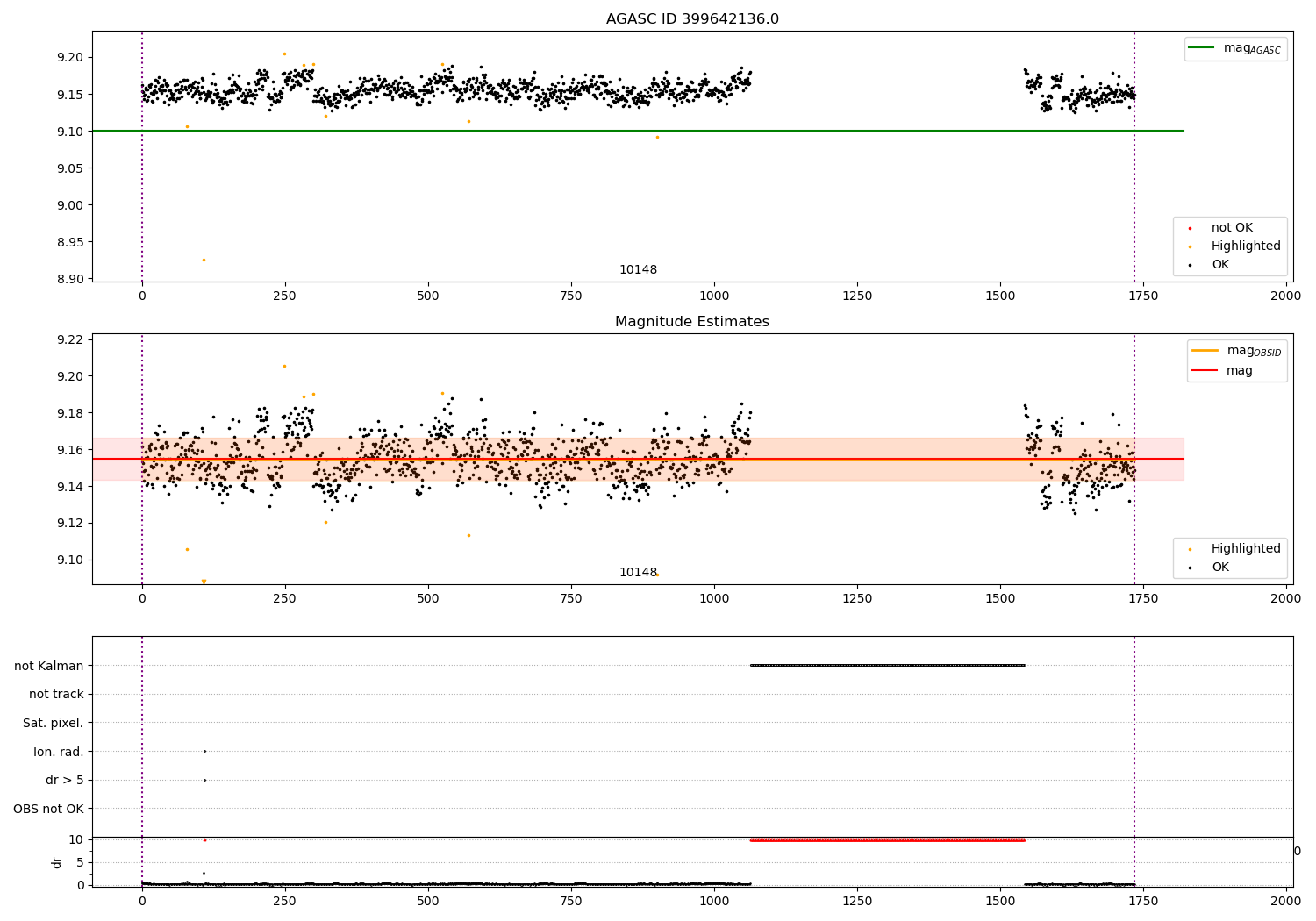Click the 'not track' axis label

(x=56, y=694)
